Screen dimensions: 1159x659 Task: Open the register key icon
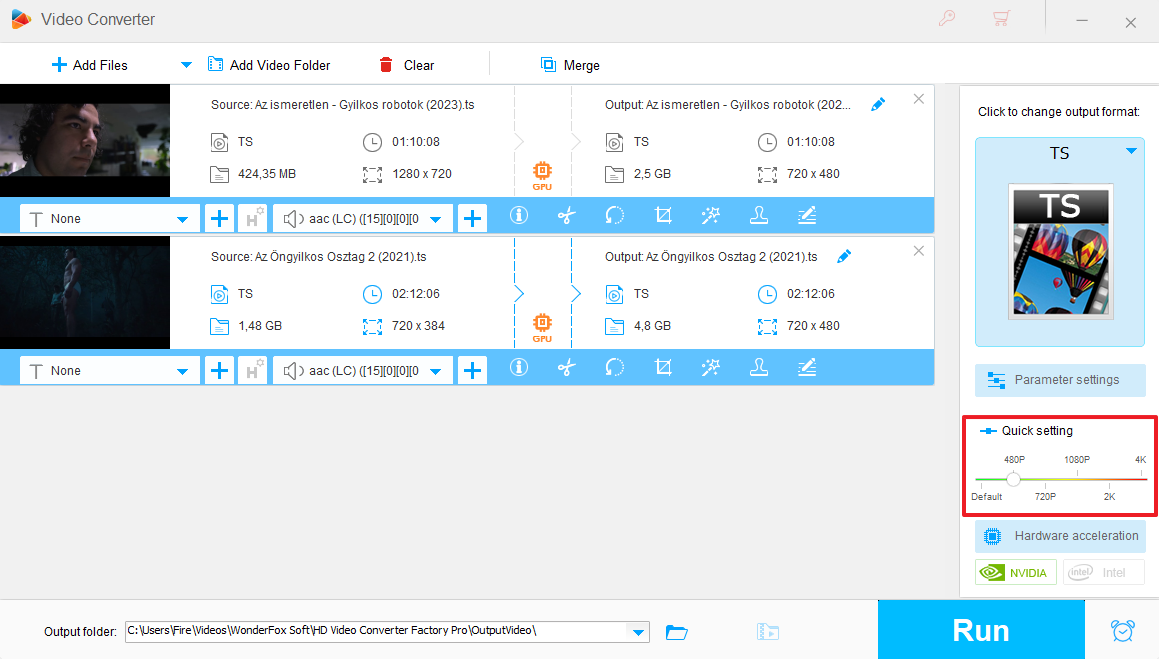coord(947,18)
